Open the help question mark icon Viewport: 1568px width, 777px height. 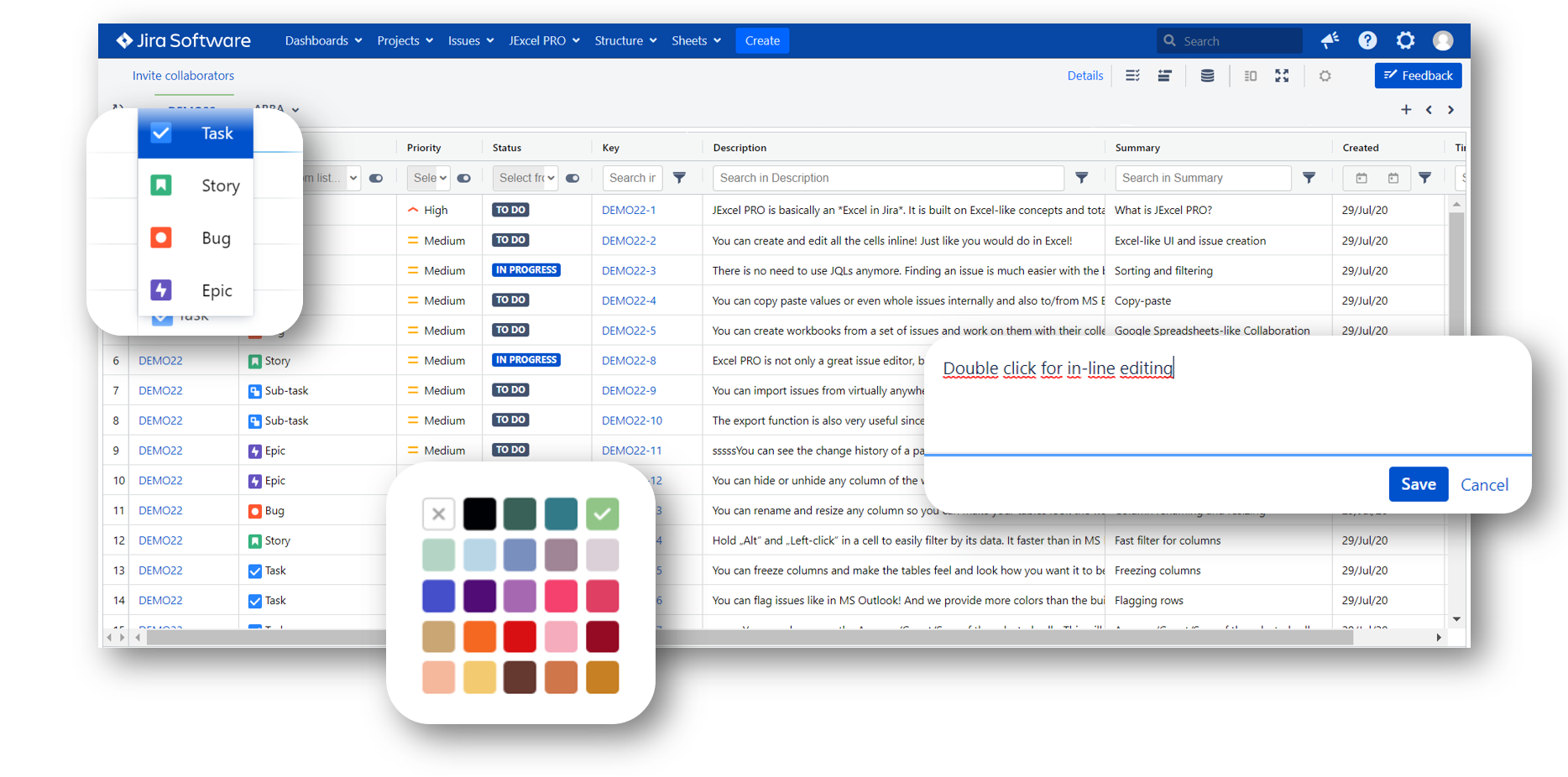[1367, 40]
